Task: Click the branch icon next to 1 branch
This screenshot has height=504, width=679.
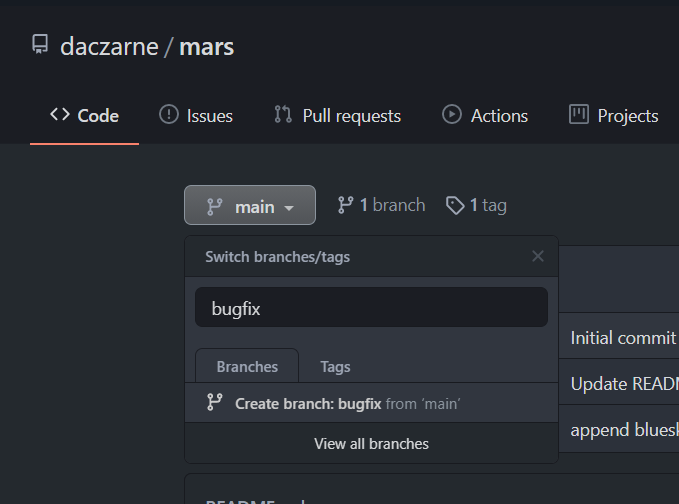Action: pyautogui.click(x=346, y=205)
